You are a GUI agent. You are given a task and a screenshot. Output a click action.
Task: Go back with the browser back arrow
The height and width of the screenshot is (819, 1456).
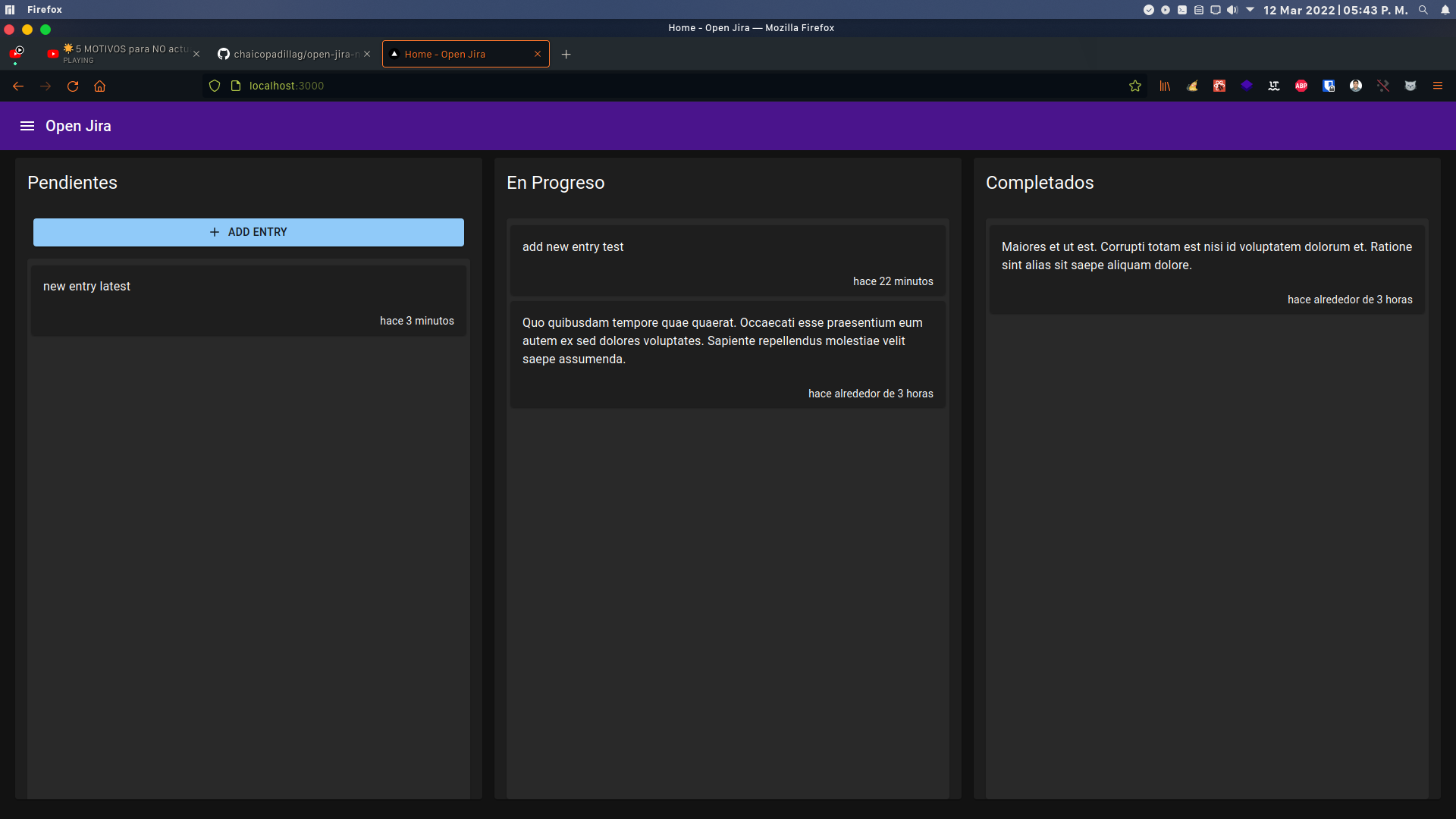tap(18, 86)
